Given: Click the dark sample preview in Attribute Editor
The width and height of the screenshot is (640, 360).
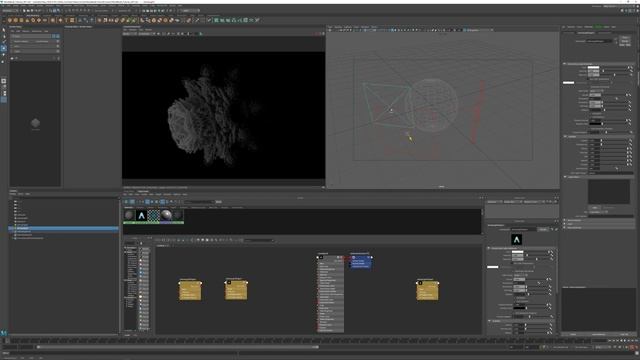Looking at the screenshot, I should pos(609,192).
